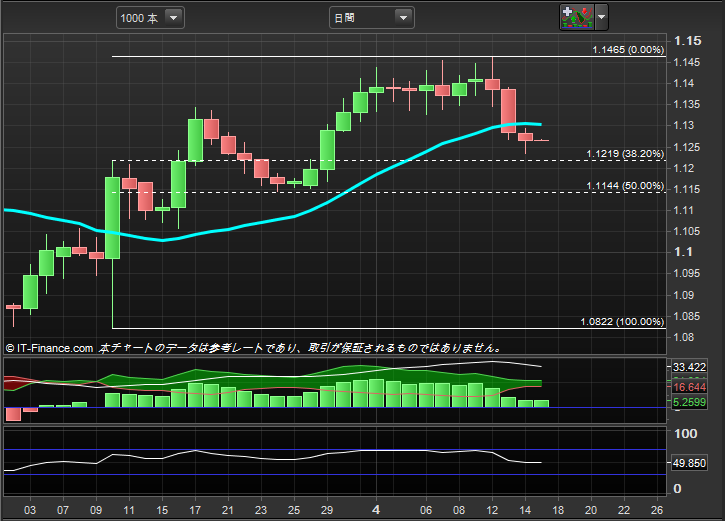725x521 pixels.
Task: Select date 03 on time axis
Action: [30, 510]
